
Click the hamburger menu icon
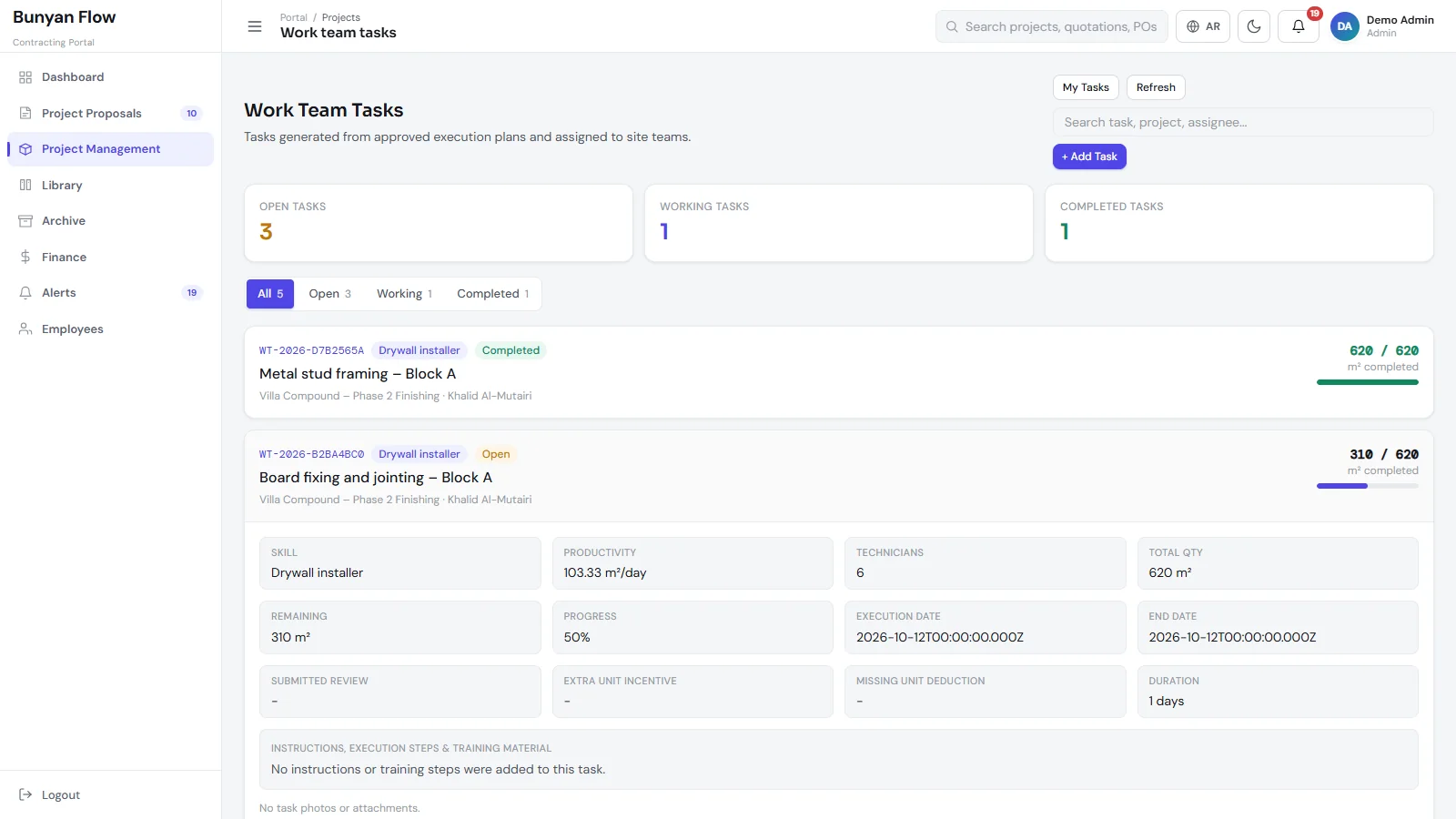255,26
